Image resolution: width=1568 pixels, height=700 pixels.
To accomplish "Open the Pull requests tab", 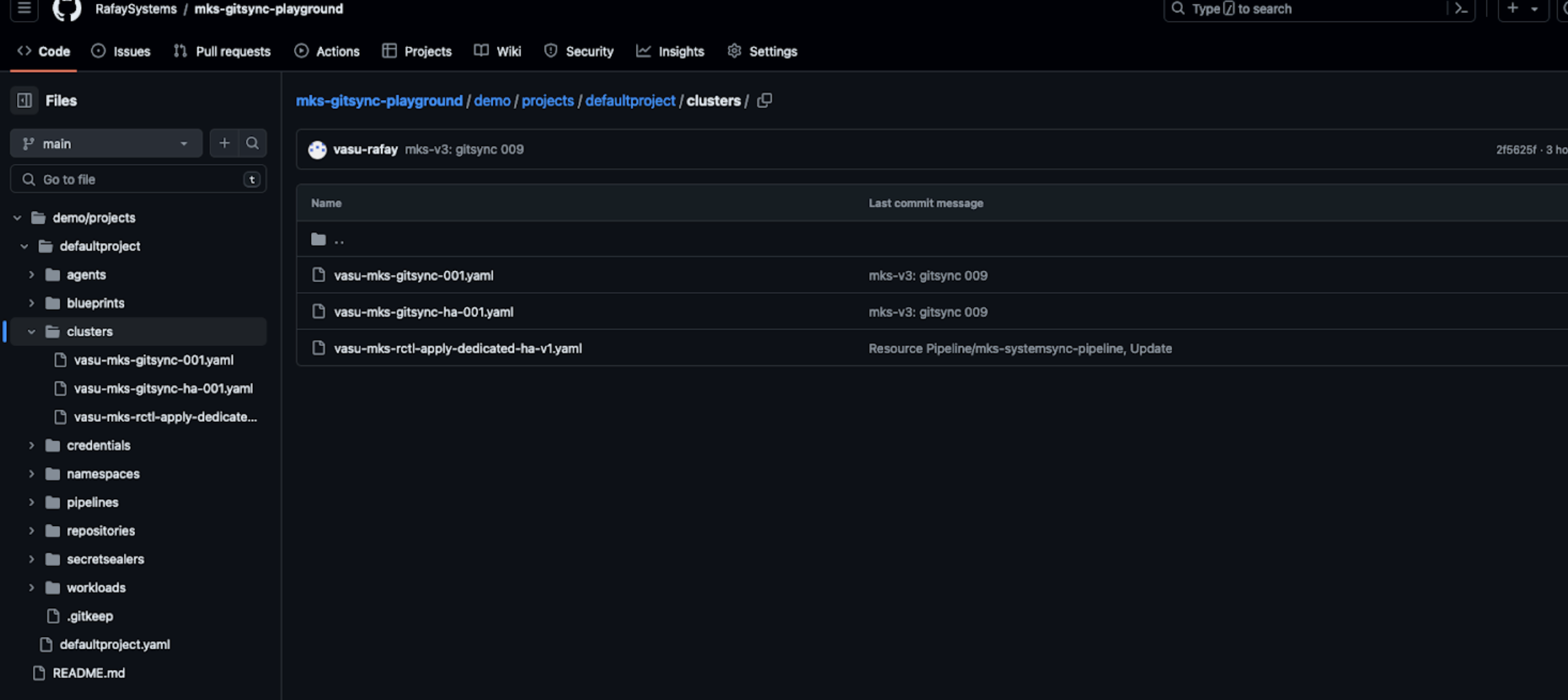I will [222, 51].
